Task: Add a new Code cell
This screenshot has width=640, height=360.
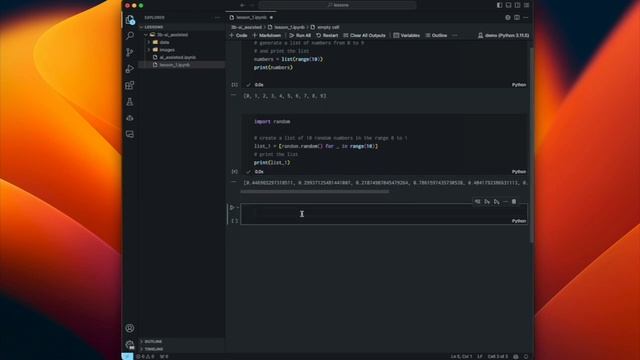Action: click(x=238, y=36)
